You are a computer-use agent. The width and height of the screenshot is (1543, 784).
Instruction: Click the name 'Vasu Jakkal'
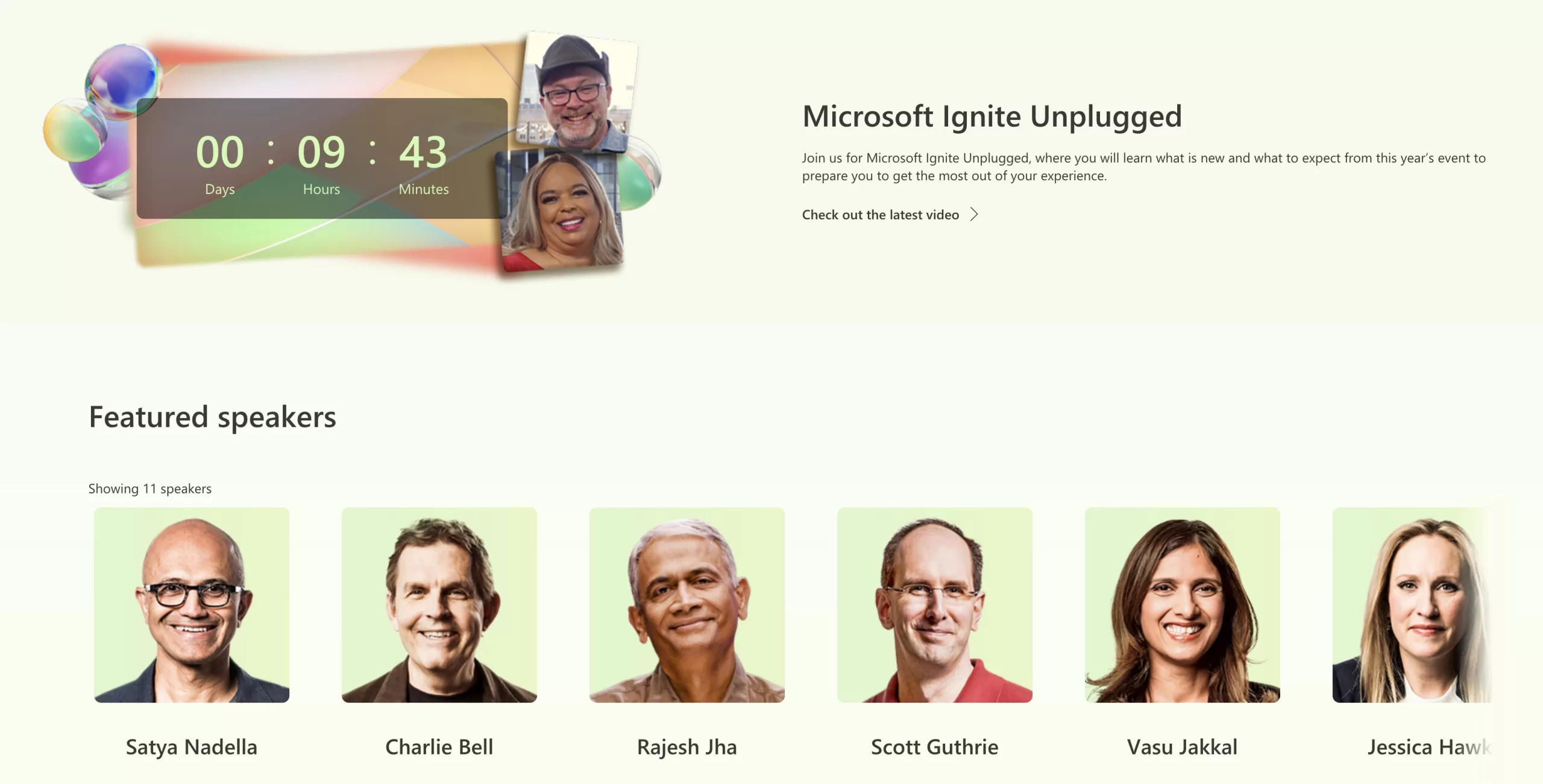point(1183,747)
